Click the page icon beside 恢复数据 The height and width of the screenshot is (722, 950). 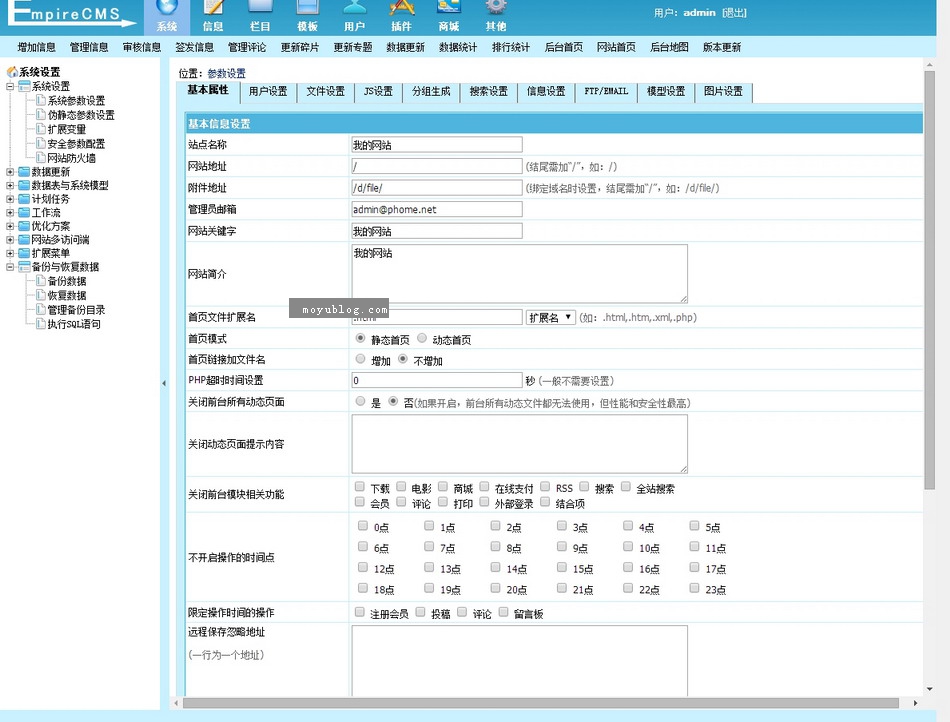[x=41, y=295]
